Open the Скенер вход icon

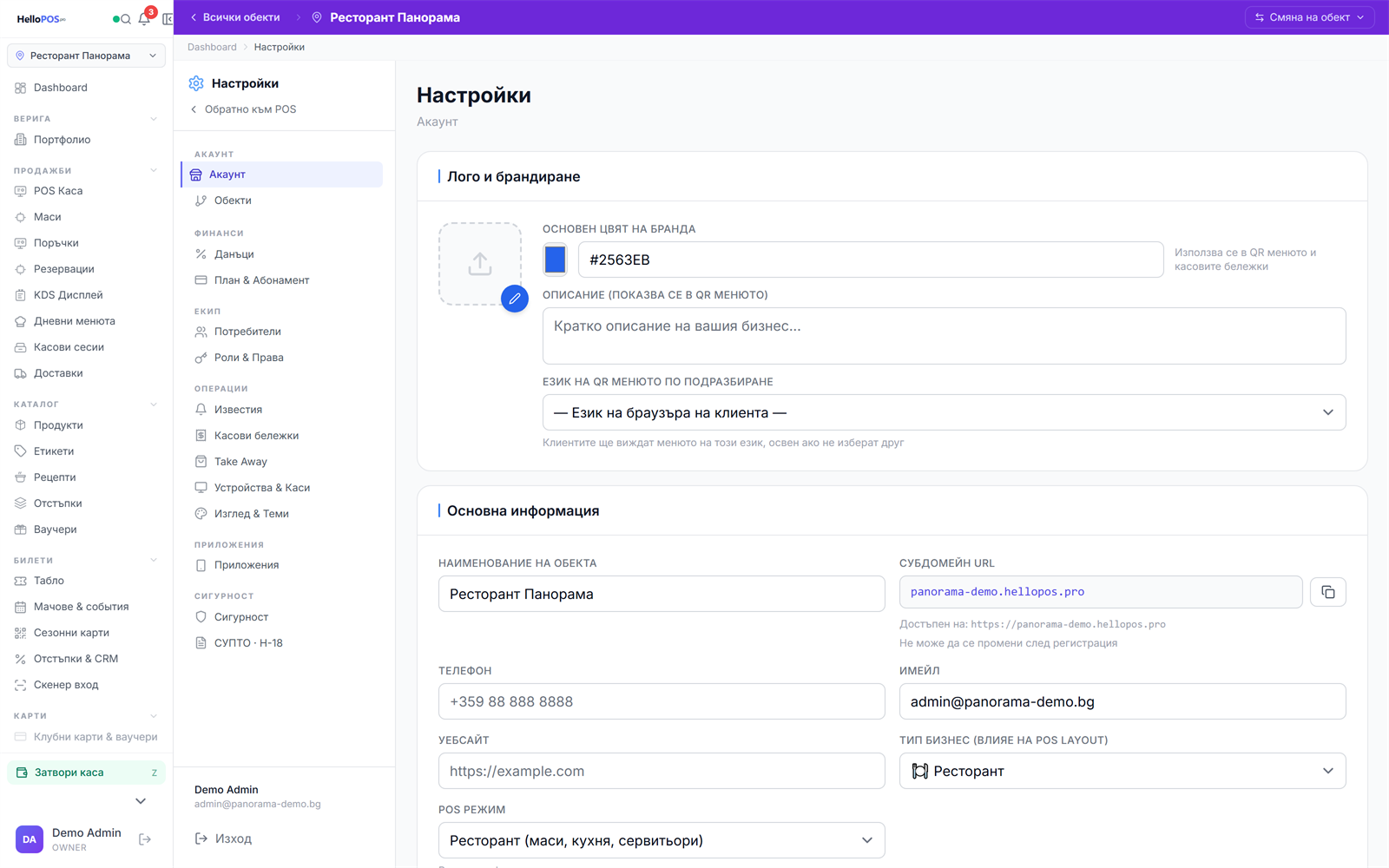point(21,685)
